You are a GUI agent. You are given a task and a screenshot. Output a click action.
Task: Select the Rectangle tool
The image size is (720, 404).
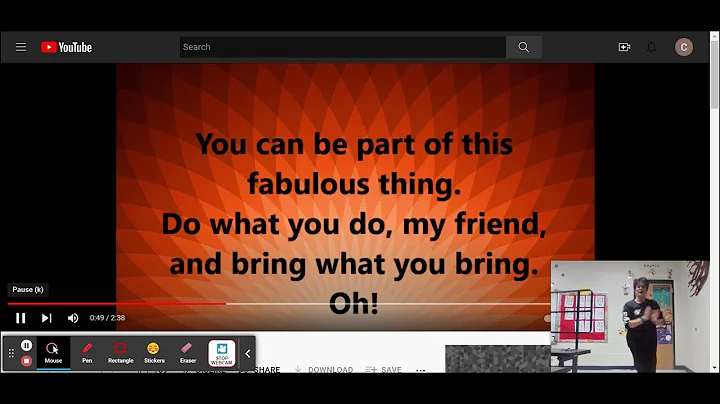coord(120,353)
